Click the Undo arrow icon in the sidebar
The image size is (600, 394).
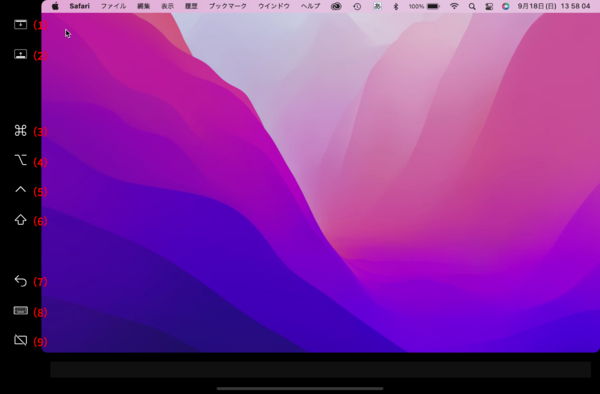pyautogui.click(x=21, y=281)
